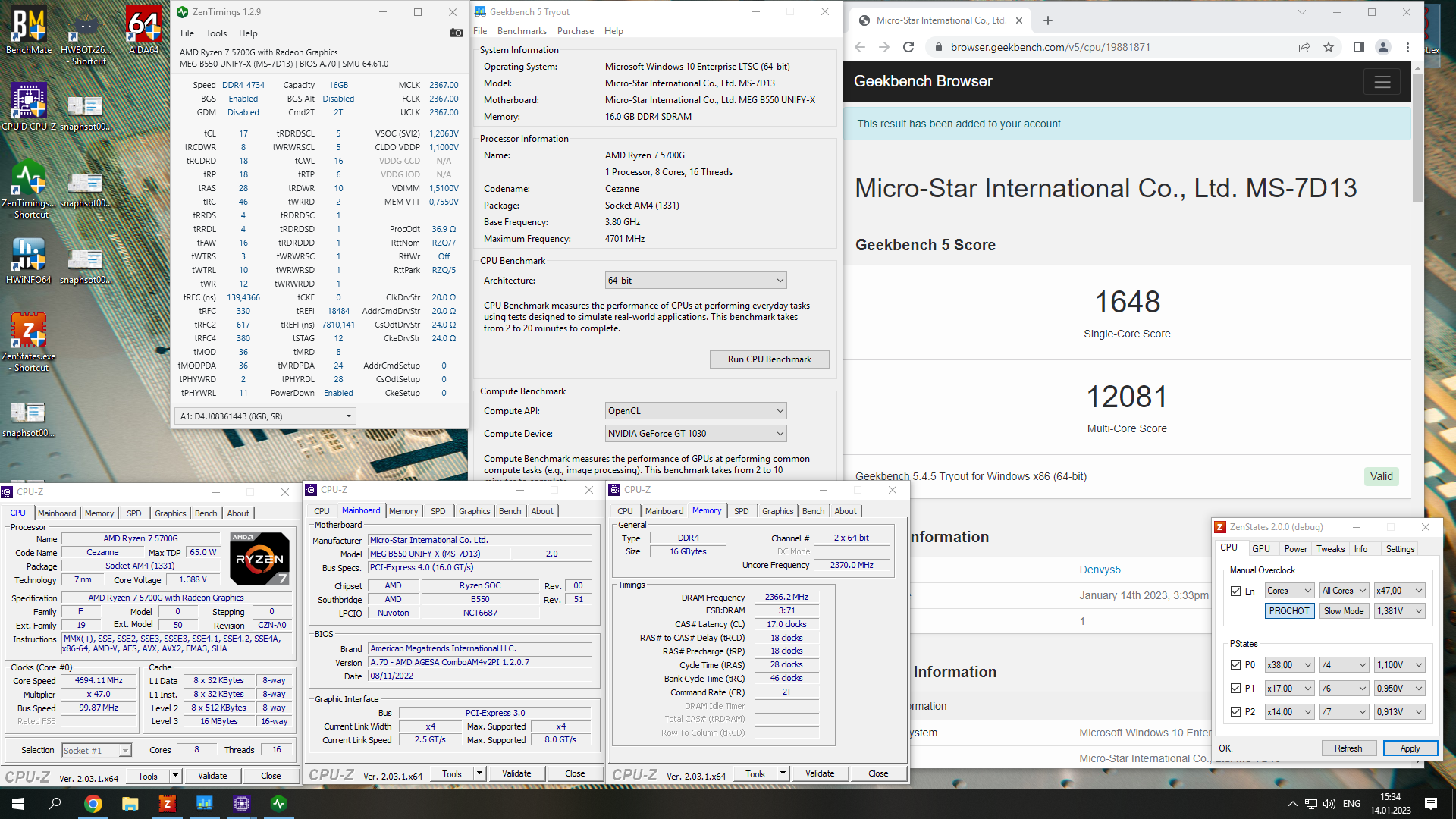The height and width of the screenshot is (819, 1456).
Task: Open the Purchase menu in Geekbench
Action: [576, 31]
